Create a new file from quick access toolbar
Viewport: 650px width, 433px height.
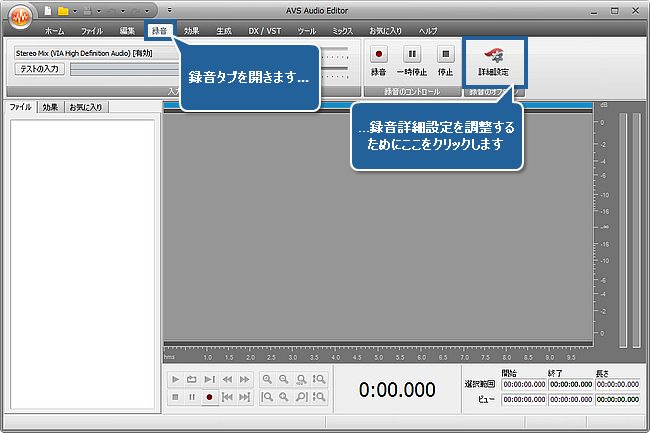coord(48,11)
